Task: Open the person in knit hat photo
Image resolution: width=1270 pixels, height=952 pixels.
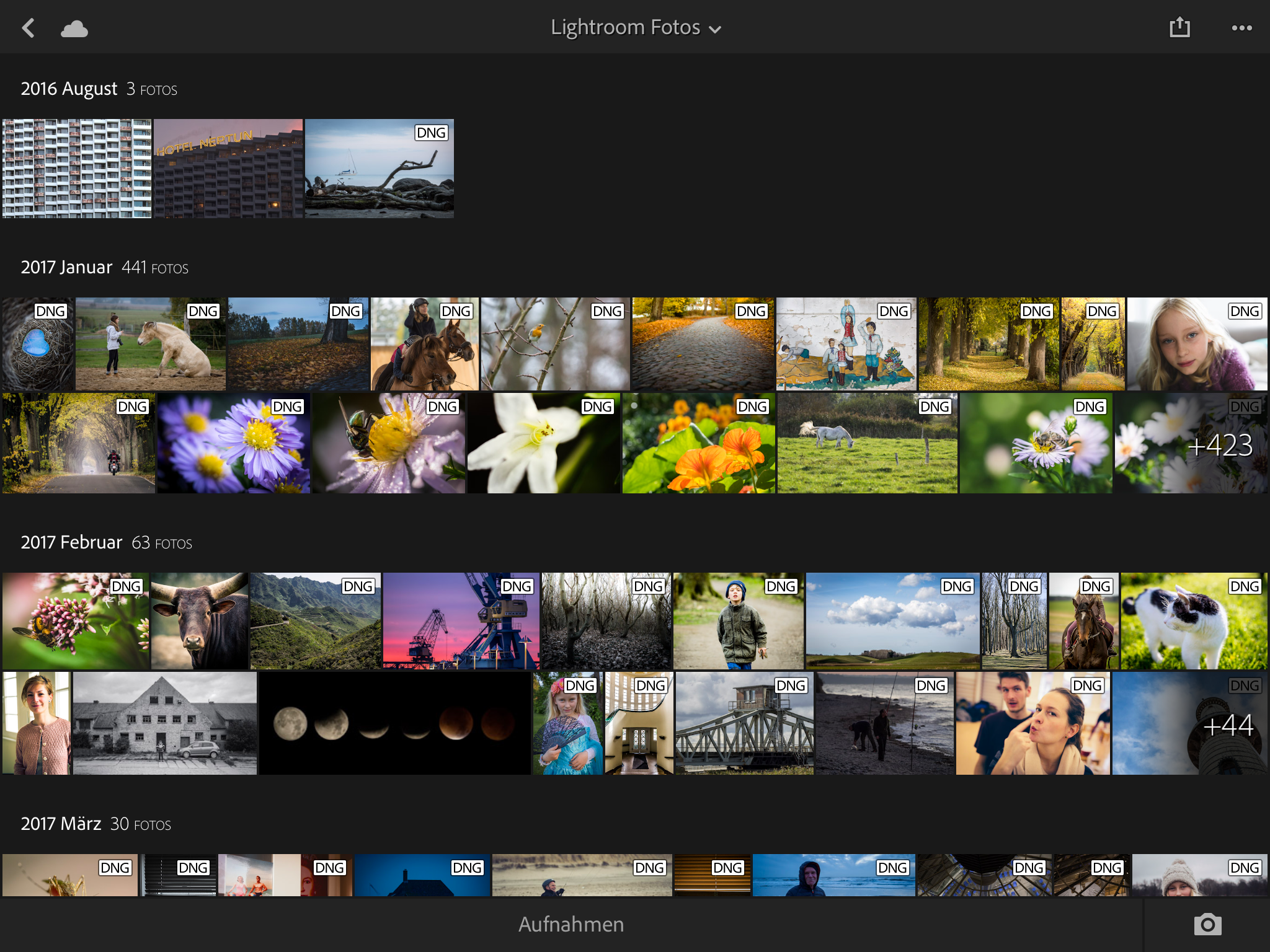Action: click(1200, 875)
